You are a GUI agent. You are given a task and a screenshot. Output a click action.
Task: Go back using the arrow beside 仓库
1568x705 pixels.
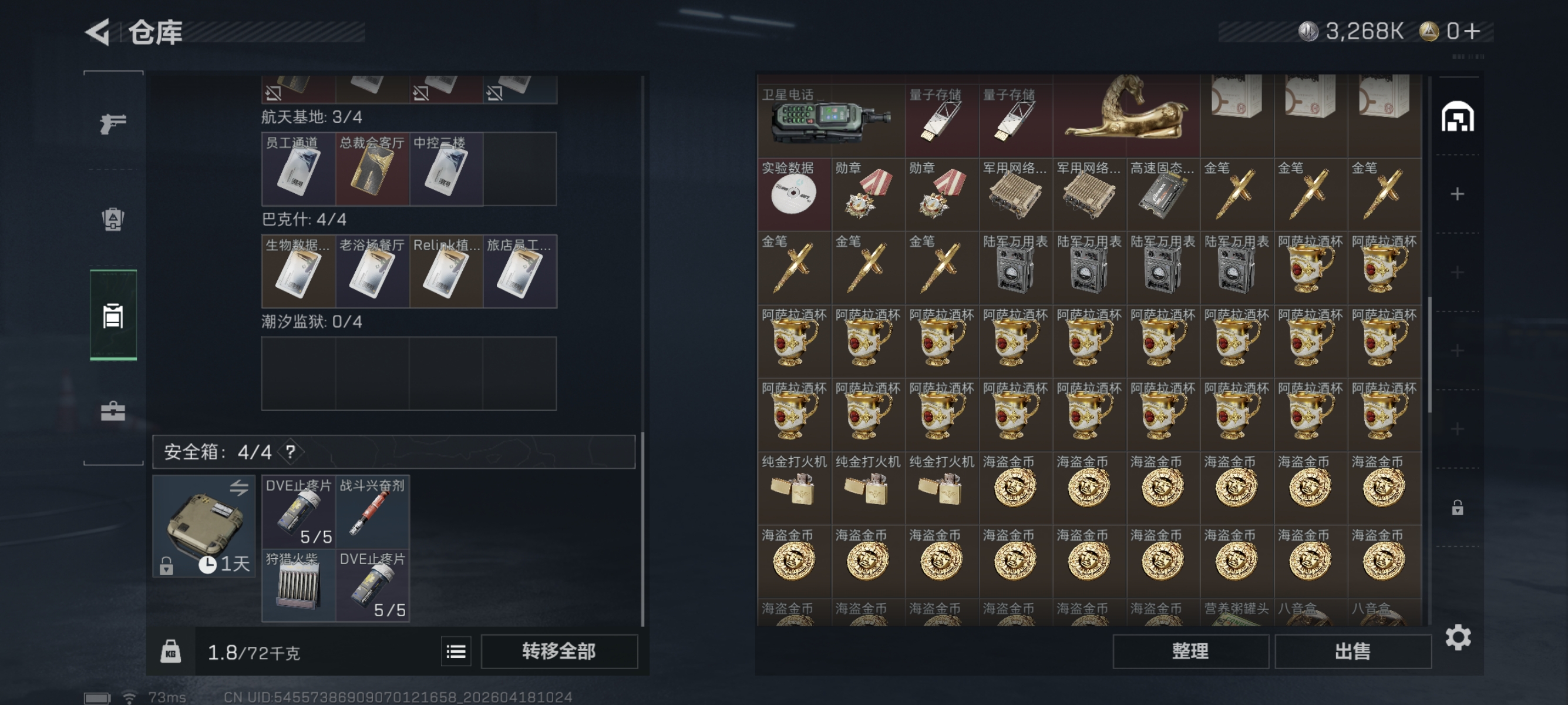(97, 32)
